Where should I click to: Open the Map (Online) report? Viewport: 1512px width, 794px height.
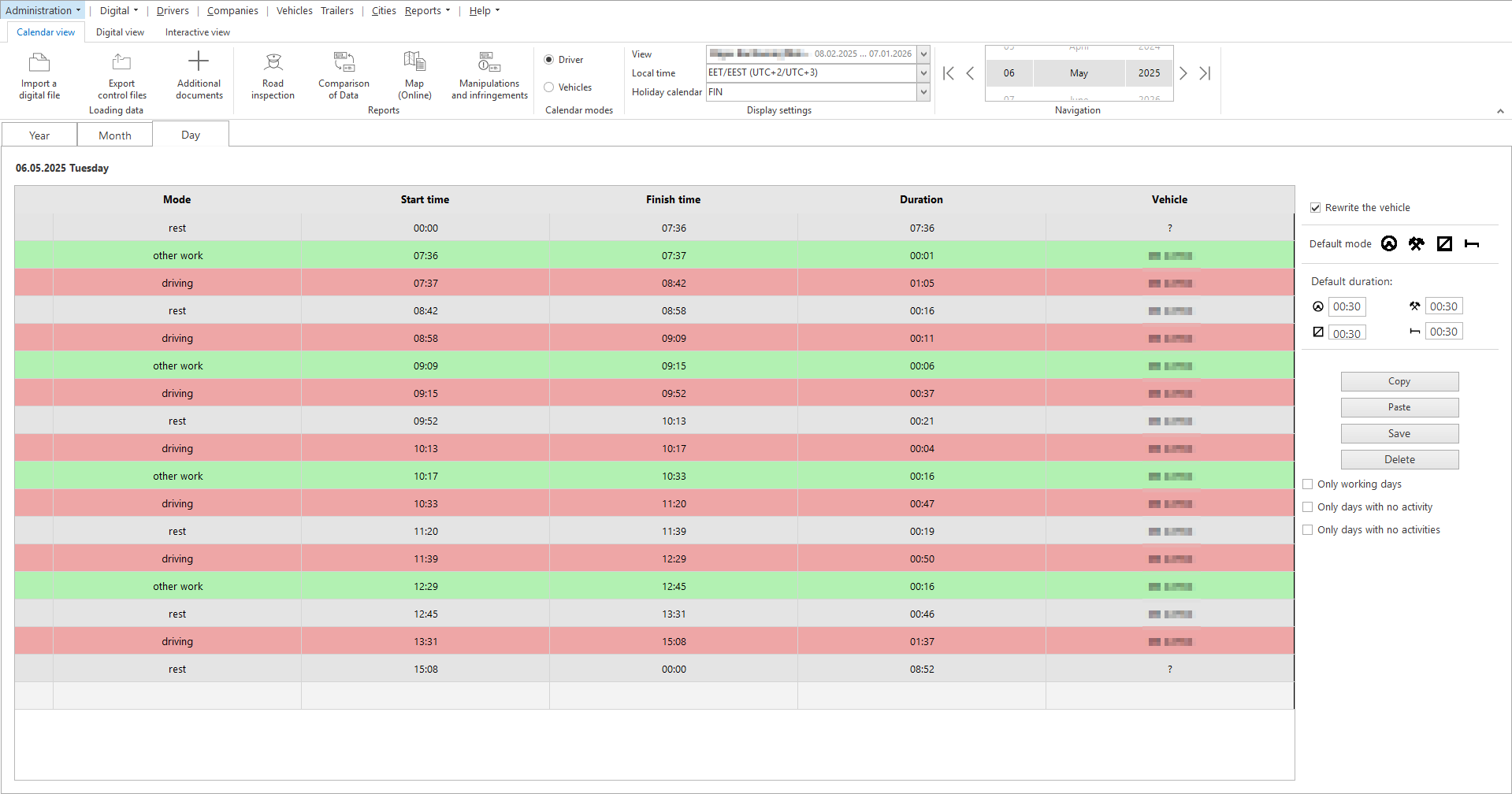[x=414, y=76]
